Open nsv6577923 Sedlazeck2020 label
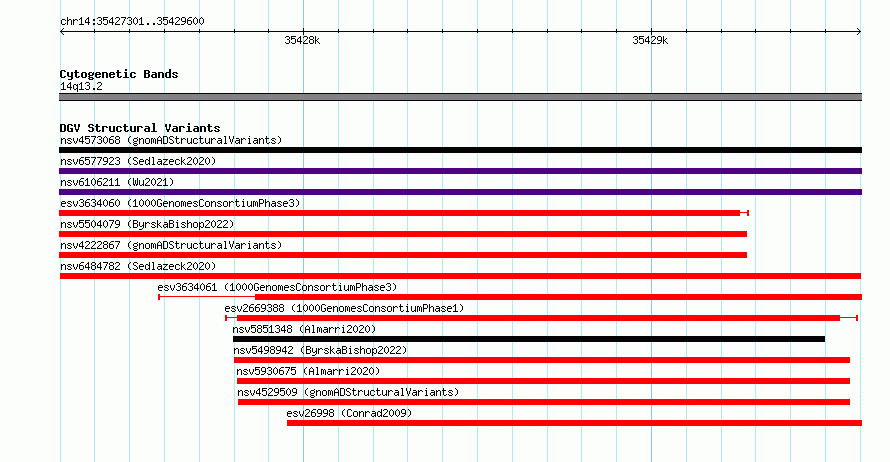The image size is (890, 462). 138,161
